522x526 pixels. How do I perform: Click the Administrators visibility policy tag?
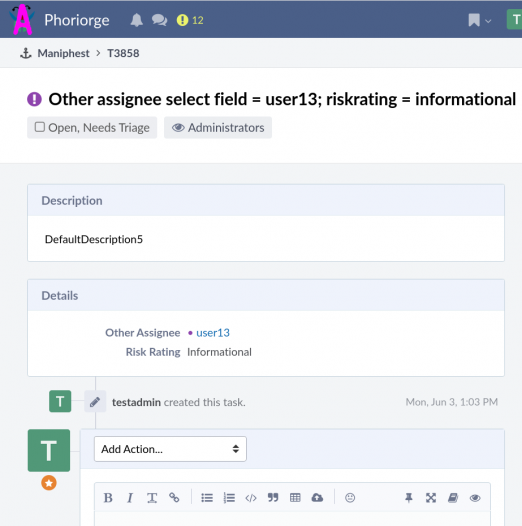pyautogui.click(x=218, y=127)
